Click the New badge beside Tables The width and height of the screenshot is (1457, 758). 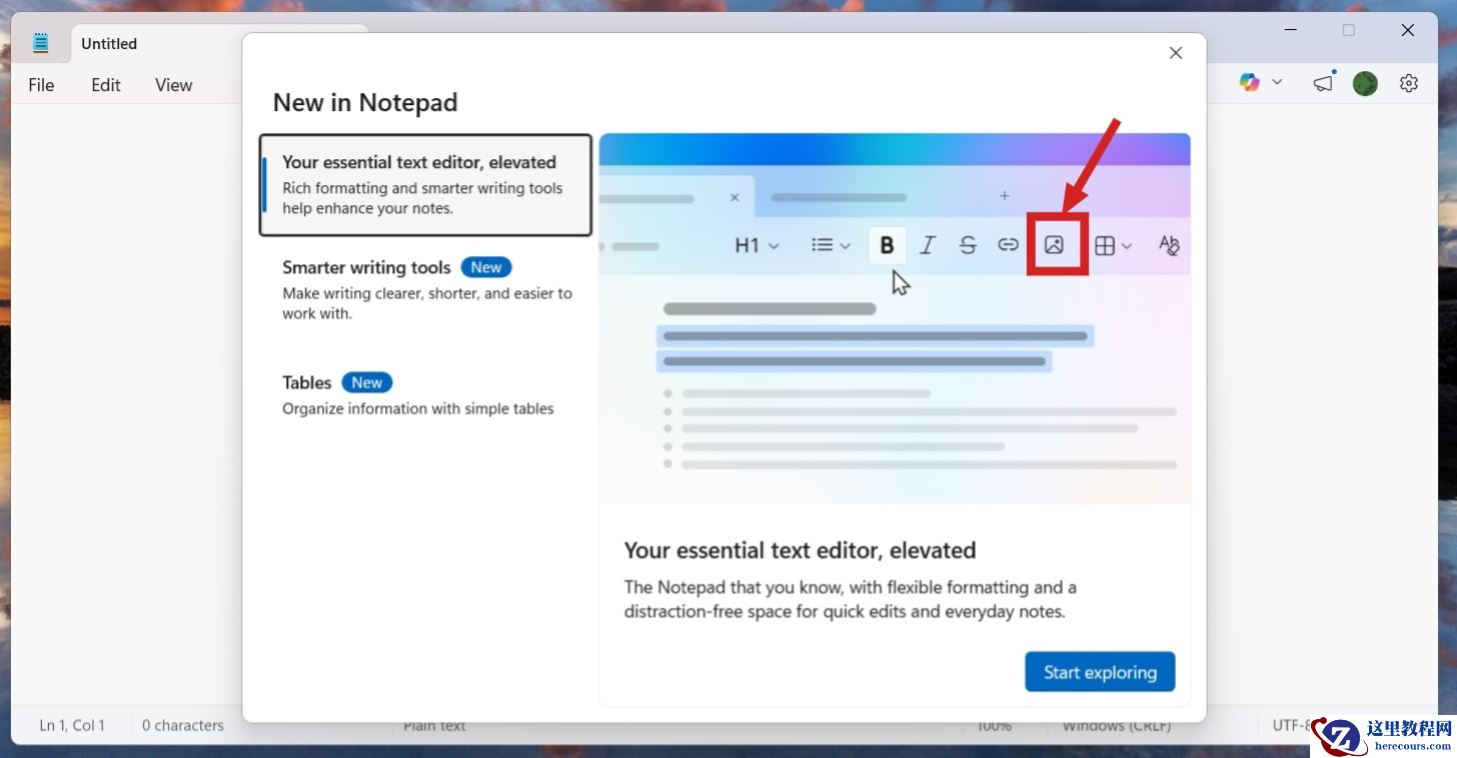point(367,382)
